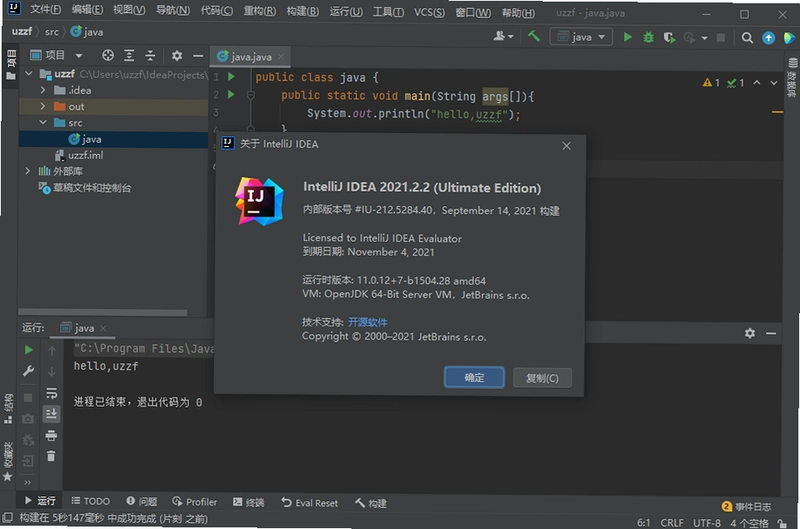Hide the project panel with the minus icon
This screenshot has height=529, width=800.
(x=198, y=55)
